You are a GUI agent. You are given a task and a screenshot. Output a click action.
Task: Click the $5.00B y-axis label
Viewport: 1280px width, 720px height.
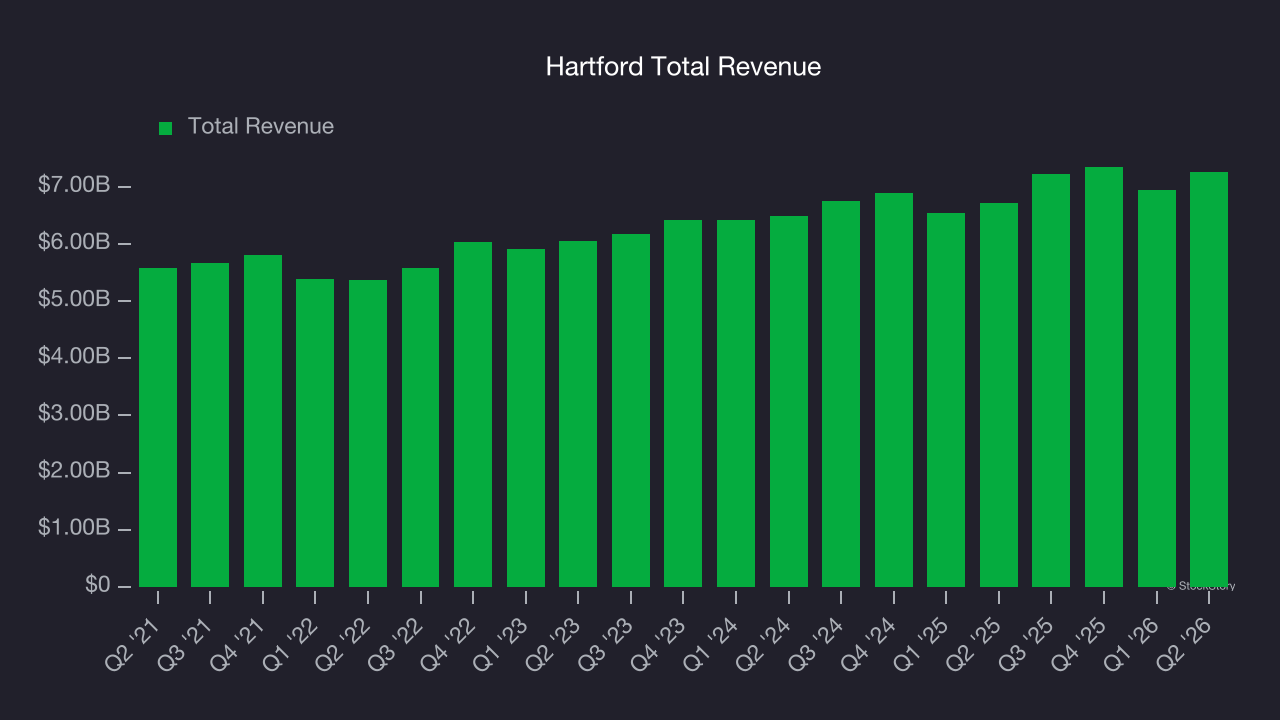coord(74,299)
